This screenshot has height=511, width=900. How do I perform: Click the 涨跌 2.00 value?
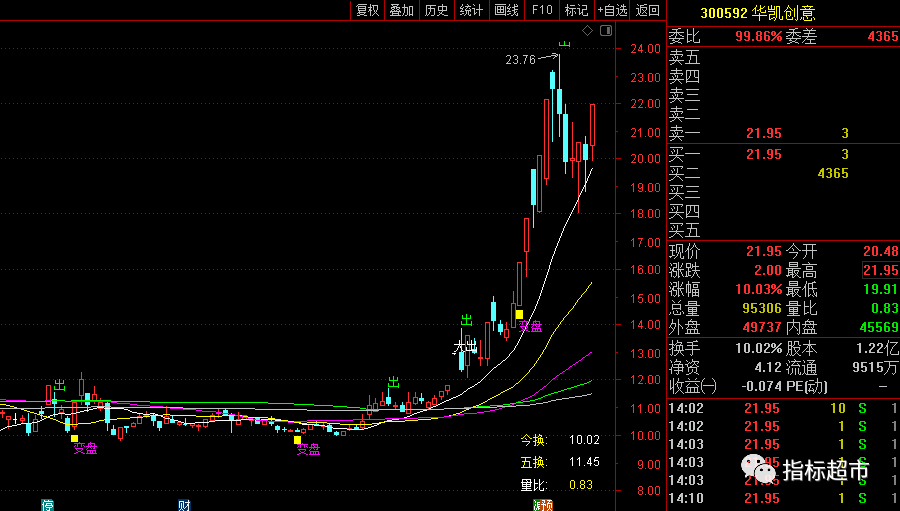[768, 270]
